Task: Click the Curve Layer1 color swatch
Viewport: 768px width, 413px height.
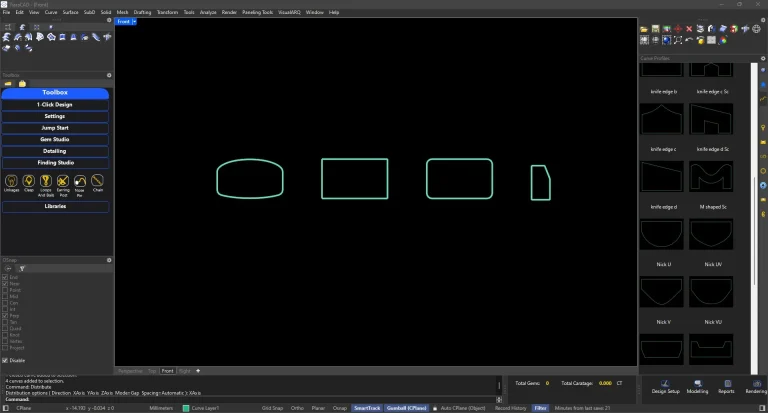Action: (x=186, y=408)
